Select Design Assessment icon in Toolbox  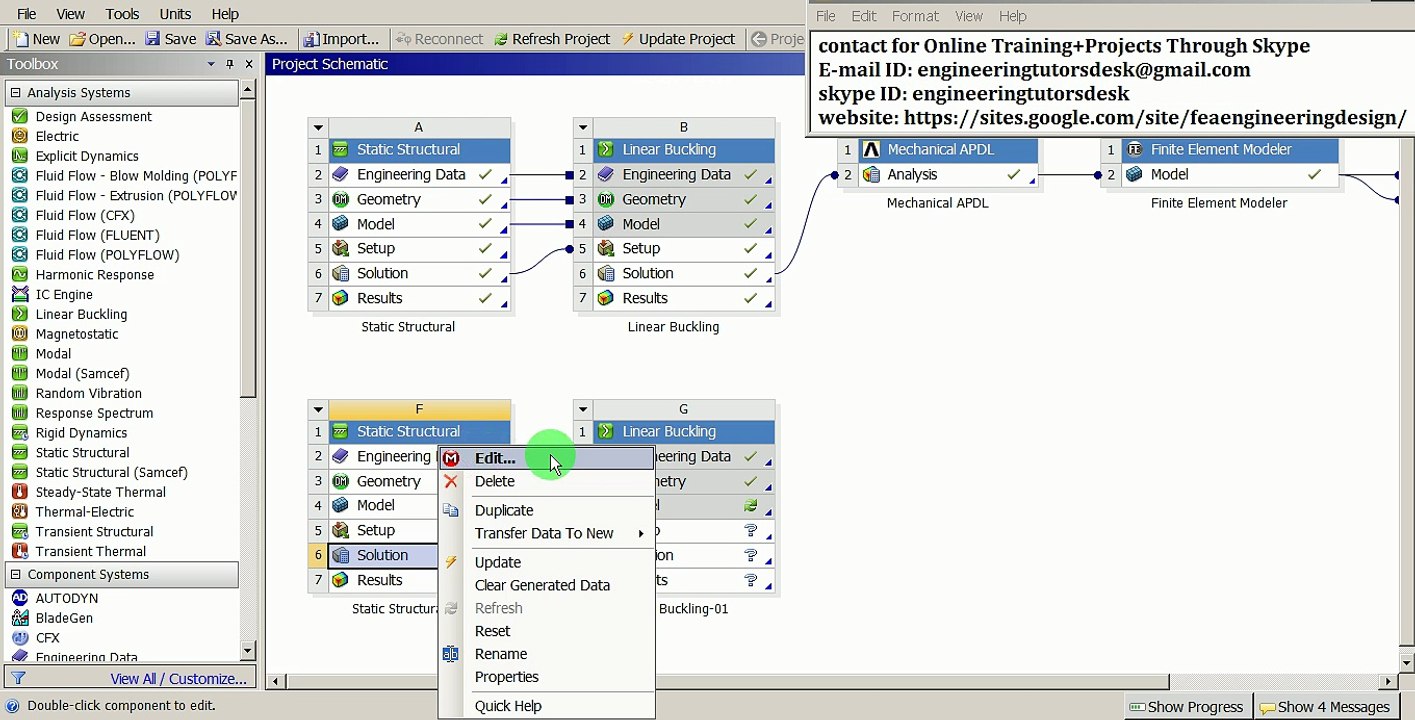click(19, 116)
